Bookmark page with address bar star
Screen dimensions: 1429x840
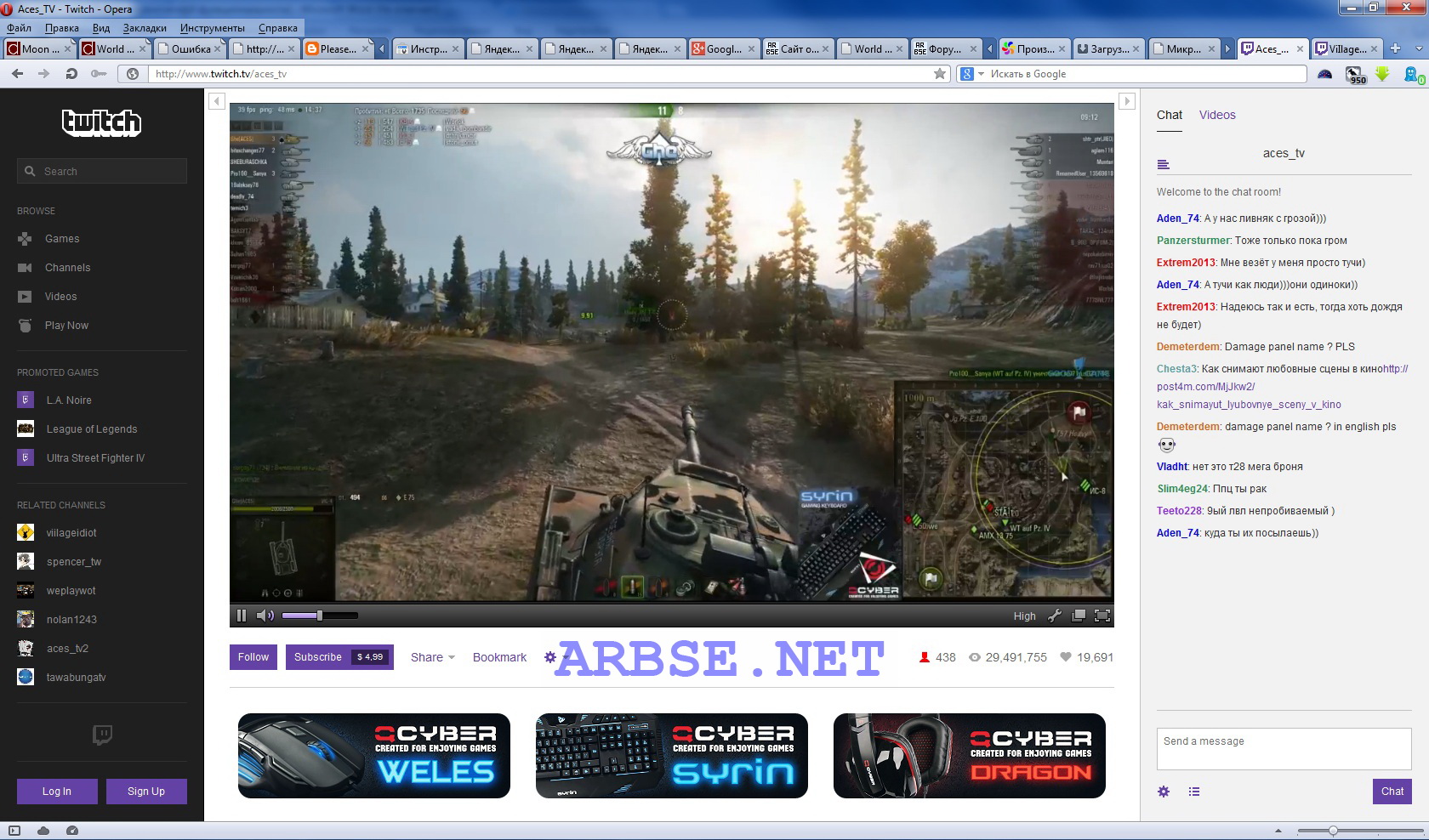(x=940, y=74)
